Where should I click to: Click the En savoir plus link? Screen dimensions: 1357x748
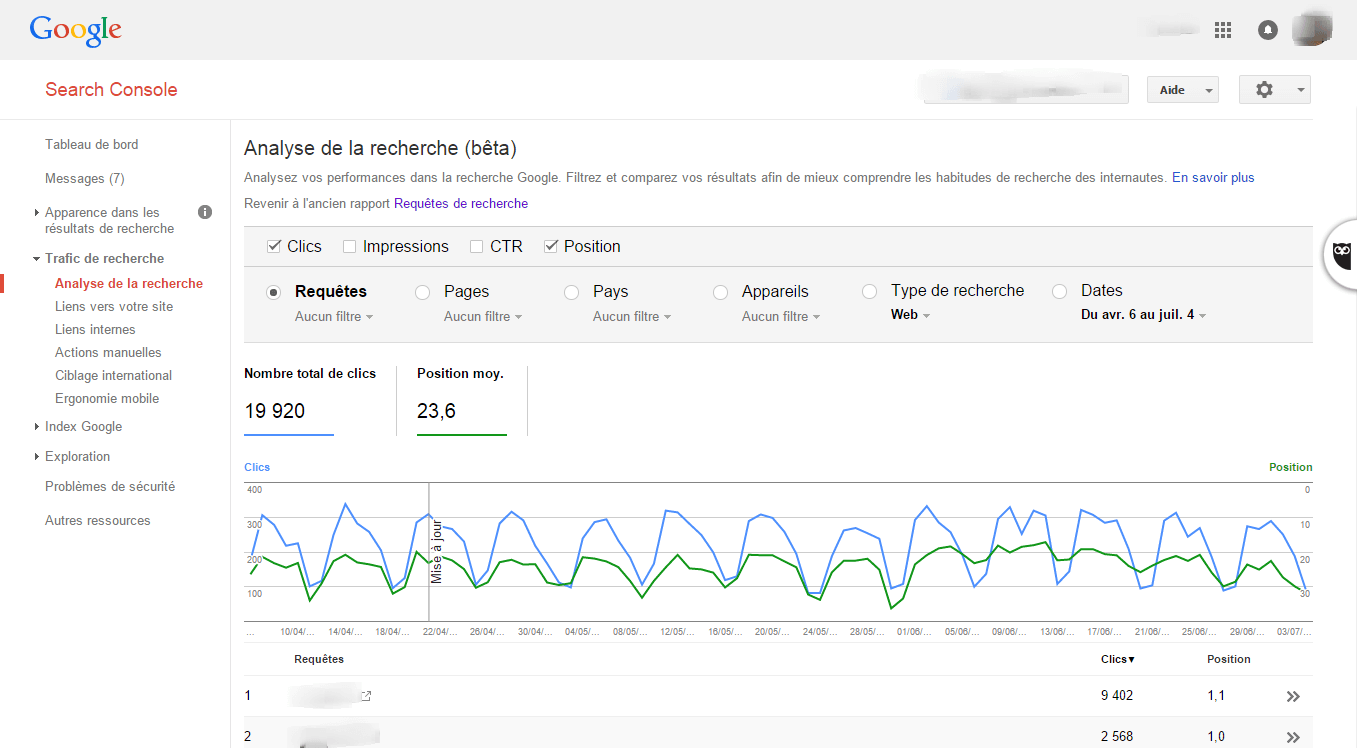click(1213, 178)
